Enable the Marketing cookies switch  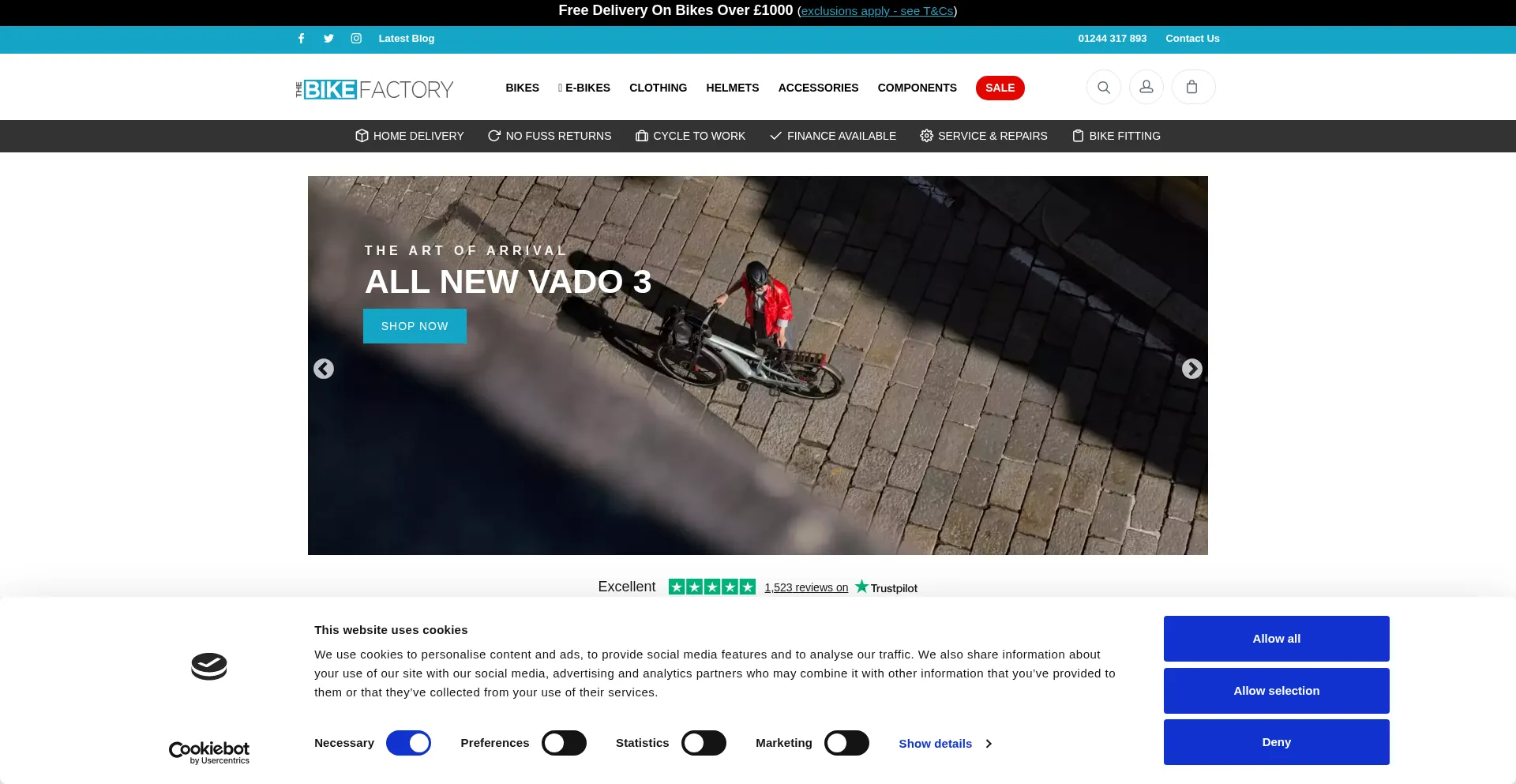[846, 743]
